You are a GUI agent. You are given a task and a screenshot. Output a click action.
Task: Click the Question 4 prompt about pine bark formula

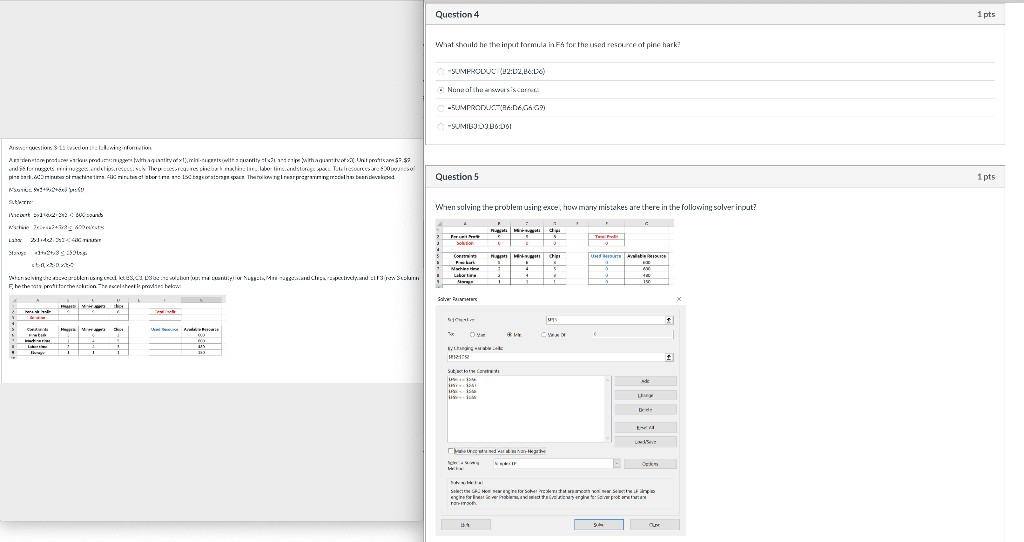pyautogui.click(x=558, y=44)
